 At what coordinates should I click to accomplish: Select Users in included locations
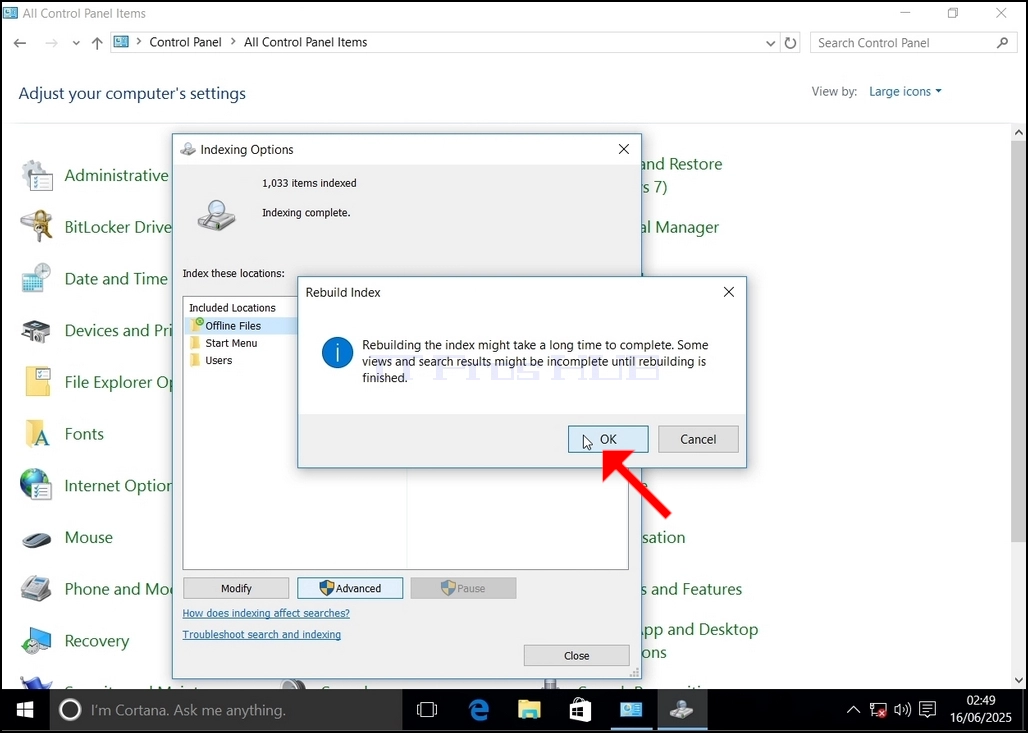point(218,360)
